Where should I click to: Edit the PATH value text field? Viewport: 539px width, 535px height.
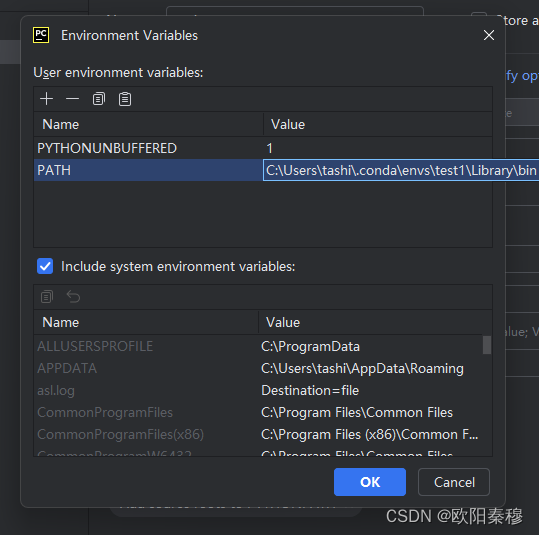pyautogui.click(x=401, y=170)
